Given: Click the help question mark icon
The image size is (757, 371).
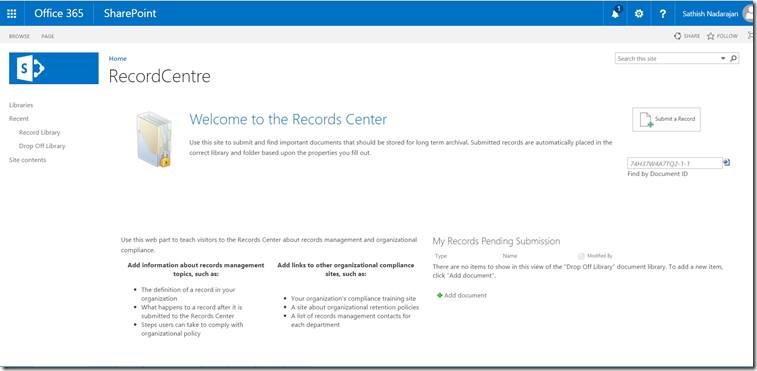Looking at the screenshot, I should click(x=662, y=14).
